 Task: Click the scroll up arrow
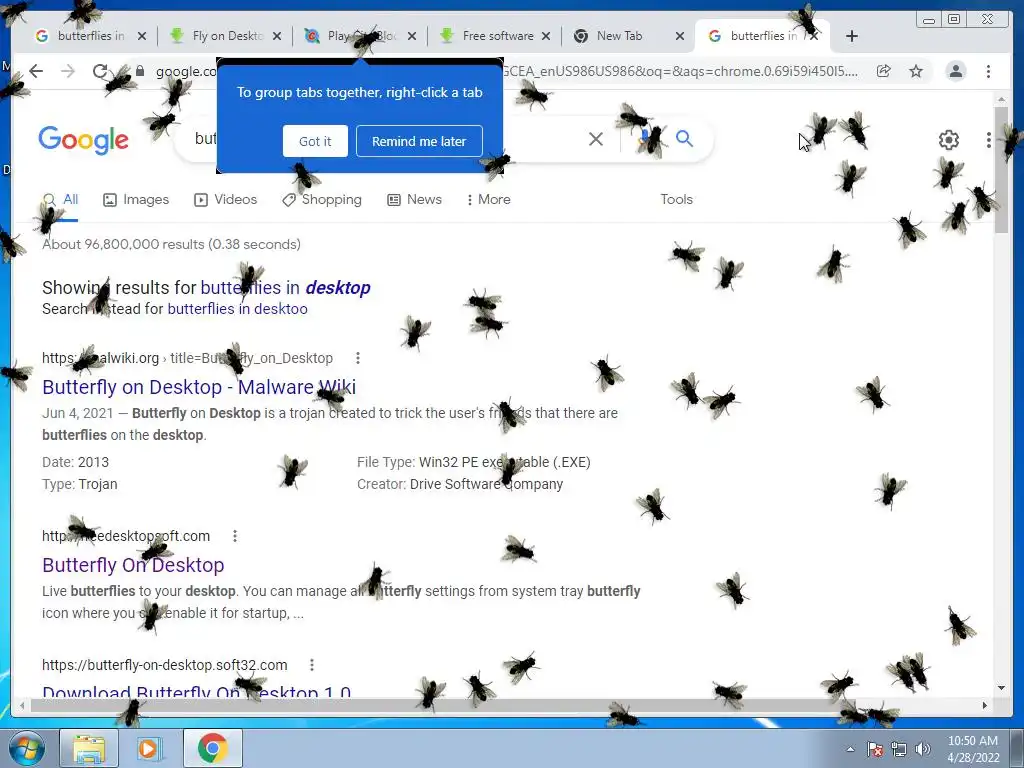[1001, 99]
